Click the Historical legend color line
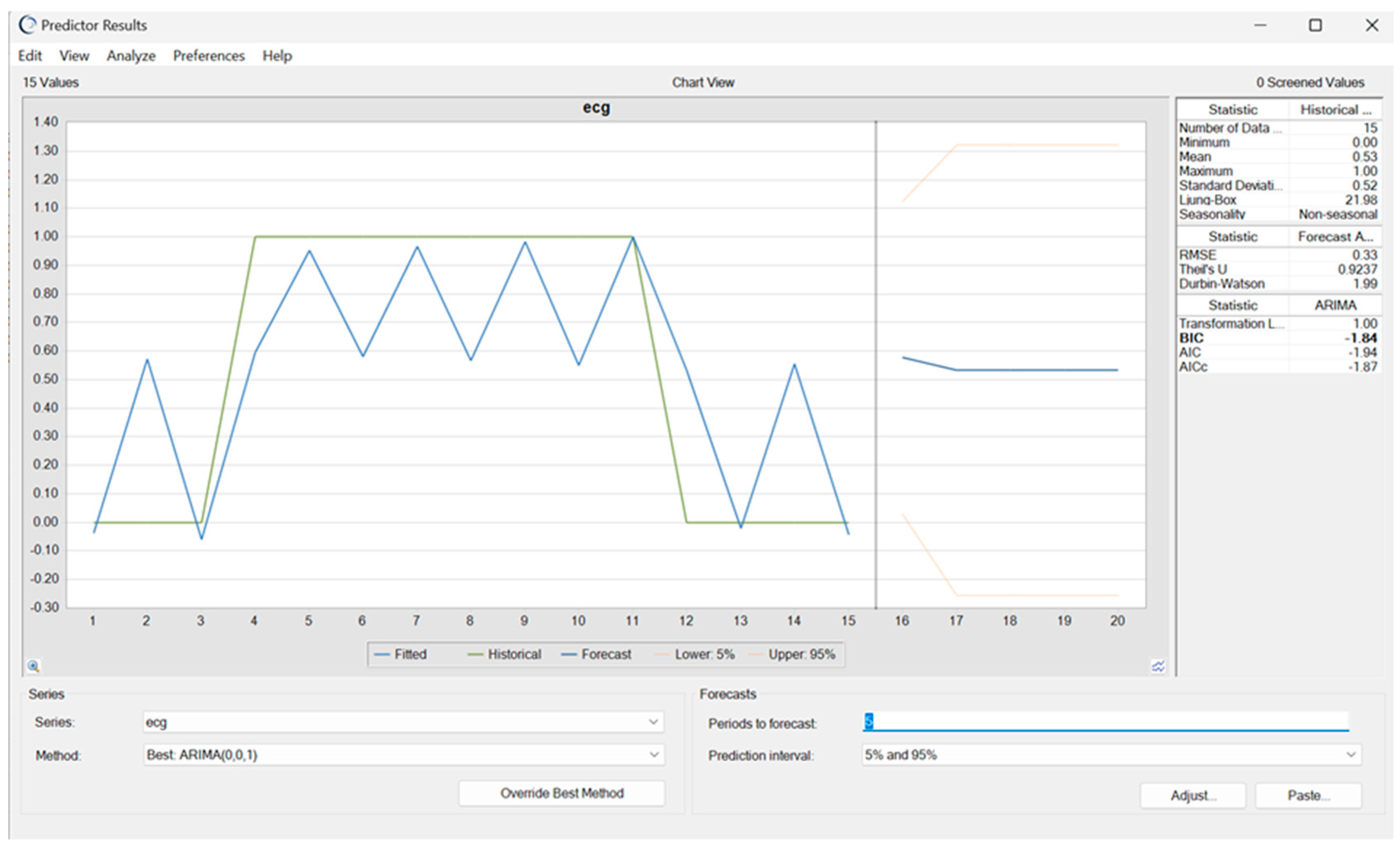The width and height of the screenshot is (1400, 847). click(x=475, y=655)
